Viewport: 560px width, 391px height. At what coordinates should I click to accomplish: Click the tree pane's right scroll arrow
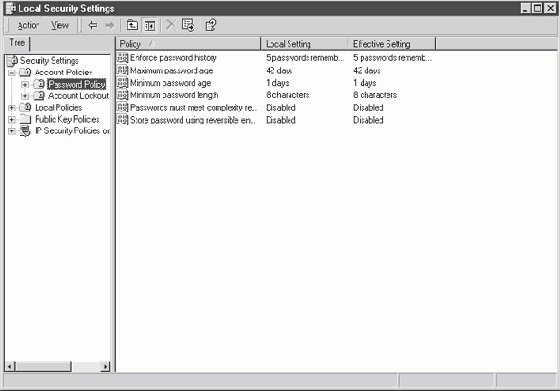[105, 366]
